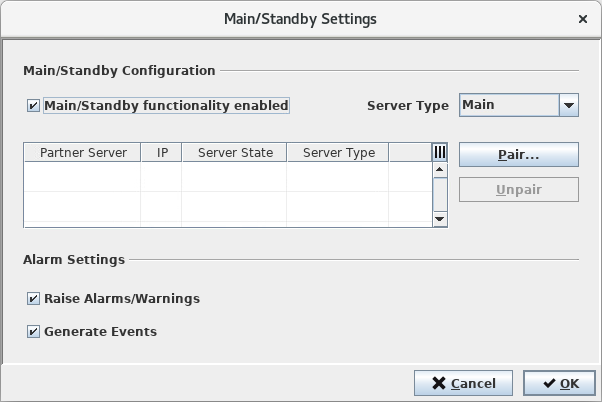Cancel the settings dialog

(x=463, y=383)
